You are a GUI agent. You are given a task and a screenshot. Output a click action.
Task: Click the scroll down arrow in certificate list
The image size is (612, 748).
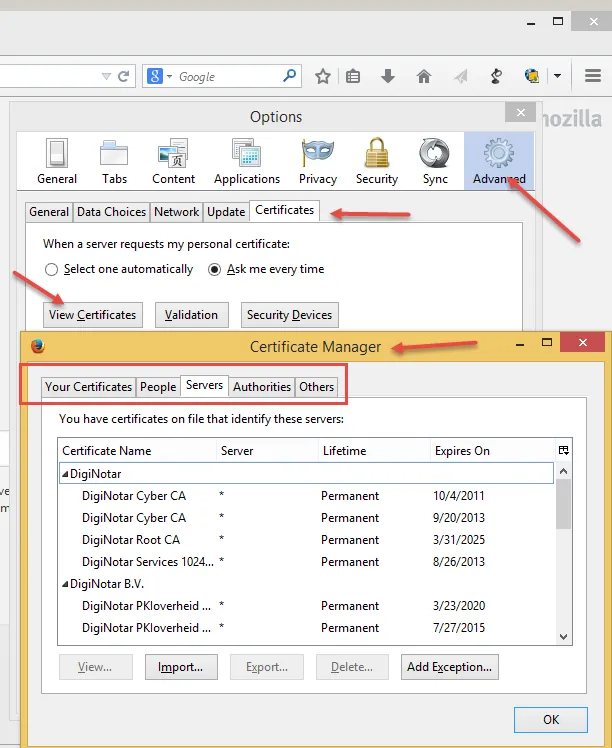click(x=563, y=637)
